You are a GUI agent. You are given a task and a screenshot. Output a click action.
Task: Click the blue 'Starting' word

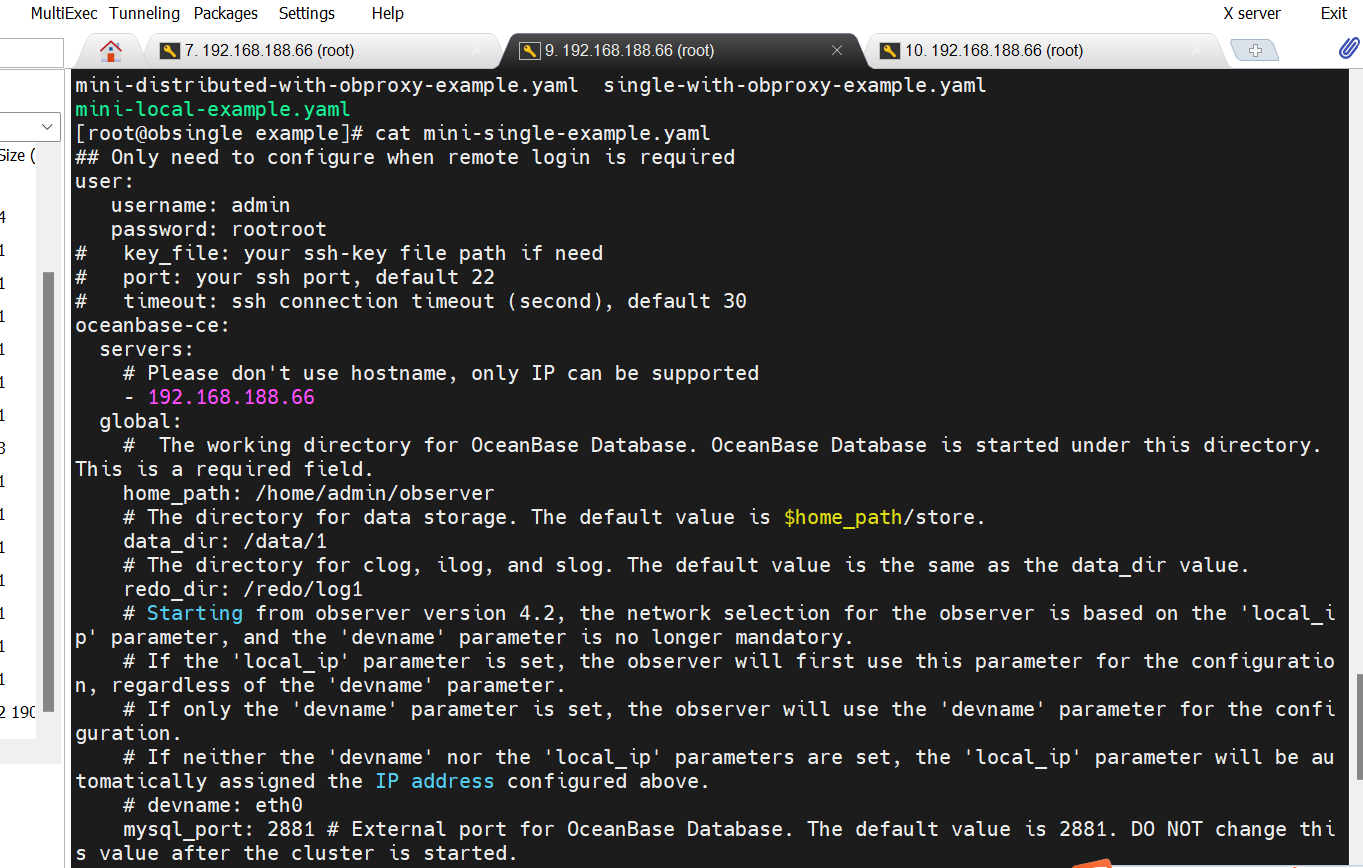[x=195, y=613]
